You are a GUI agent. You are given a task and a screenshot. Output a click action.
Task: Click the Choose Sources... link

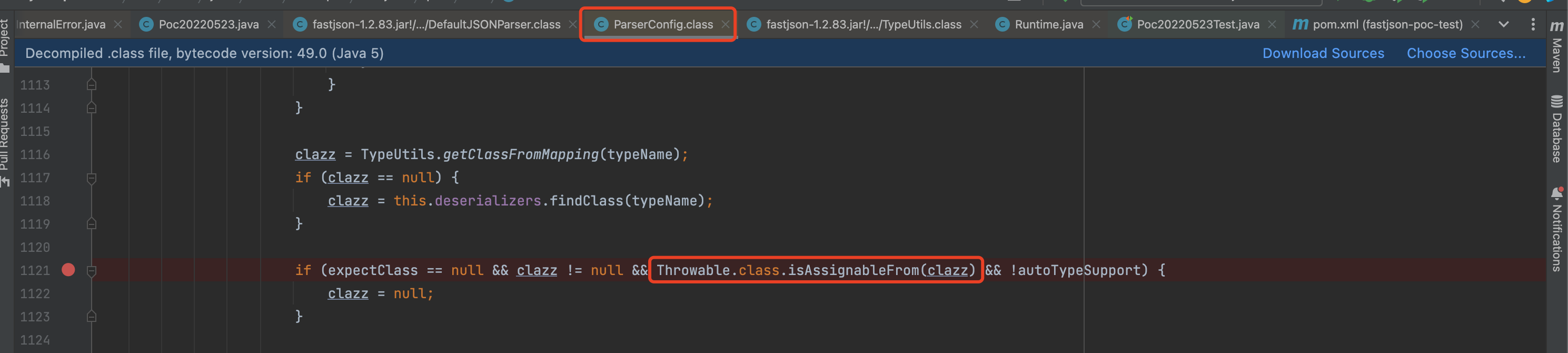tap(1466, 54)
